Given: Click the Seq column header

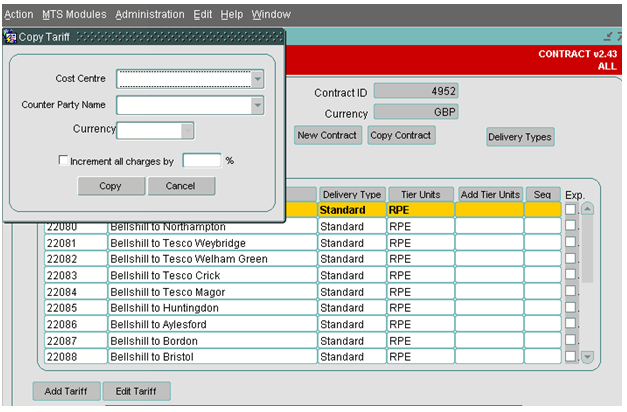Looking at the screenshot, I should click(542, 194).
